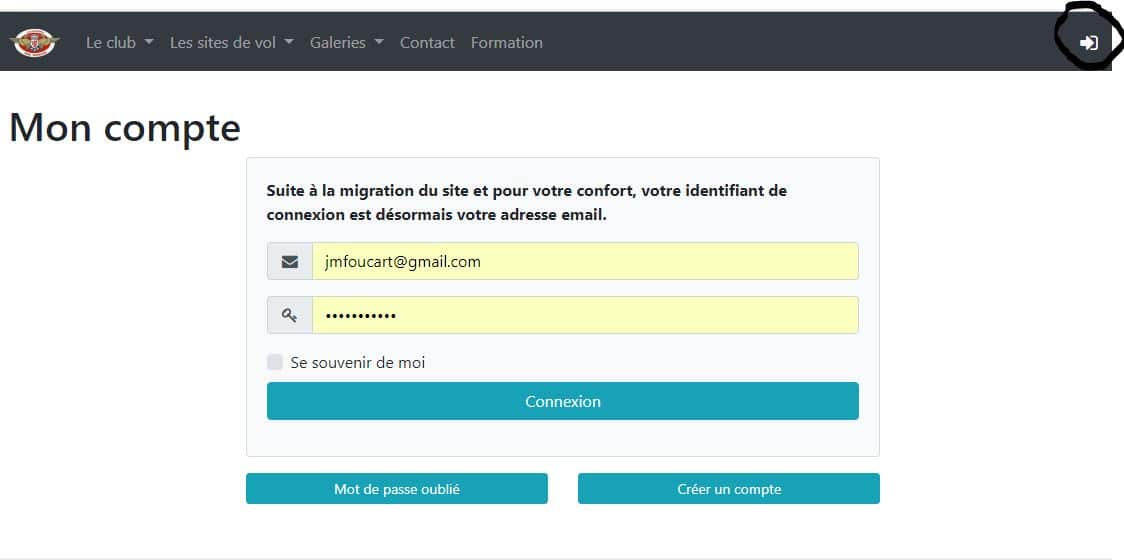Click the club logo in the navbar
The image size is (1124, 560).
[x=34, y=42]
